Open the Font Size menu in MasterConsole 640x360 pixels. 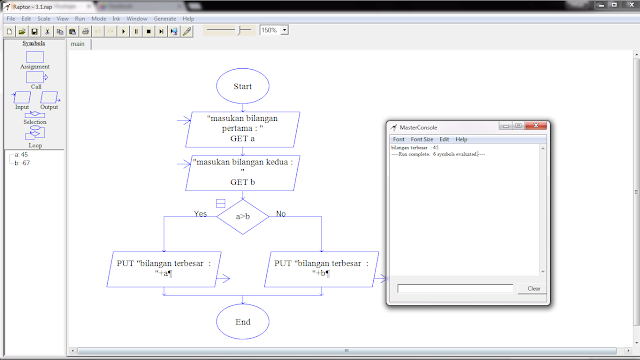point(422,139)
